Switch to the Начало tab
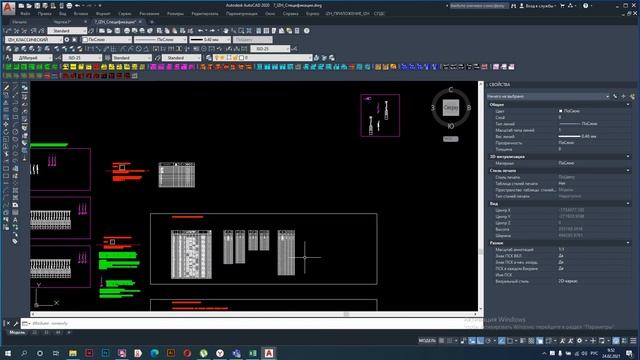The width and height of the screenshot is (640, 360). tap(19, 22)
